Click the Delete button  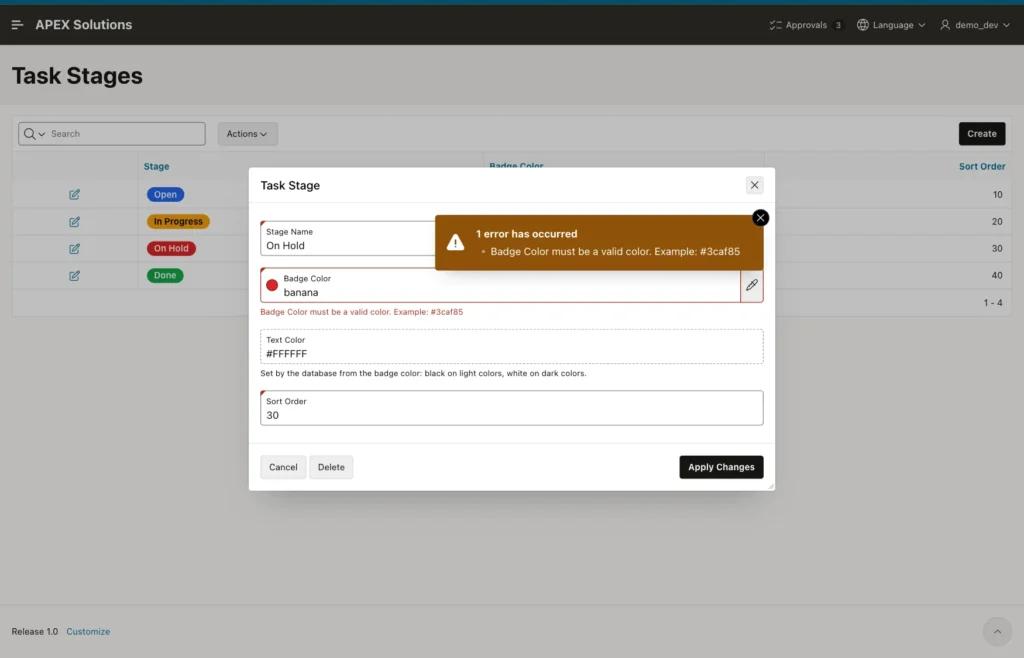pos(331,467)
